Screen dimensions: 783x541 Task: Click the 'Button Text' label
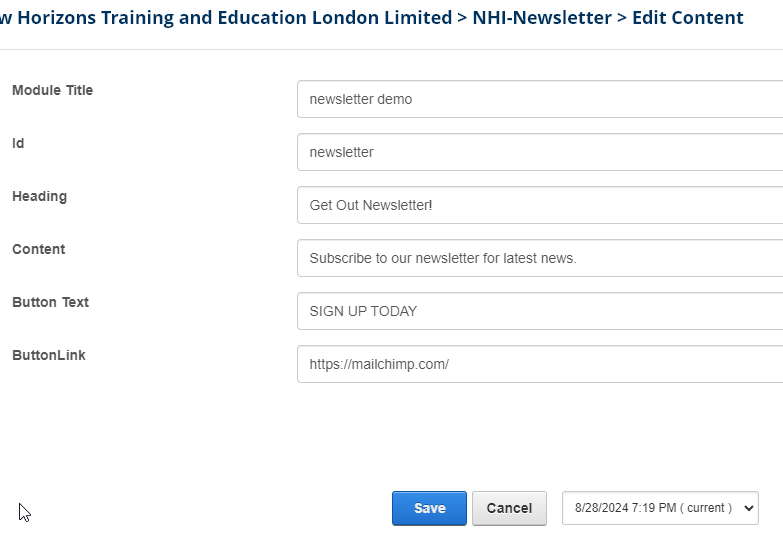[x=50, y=302]
